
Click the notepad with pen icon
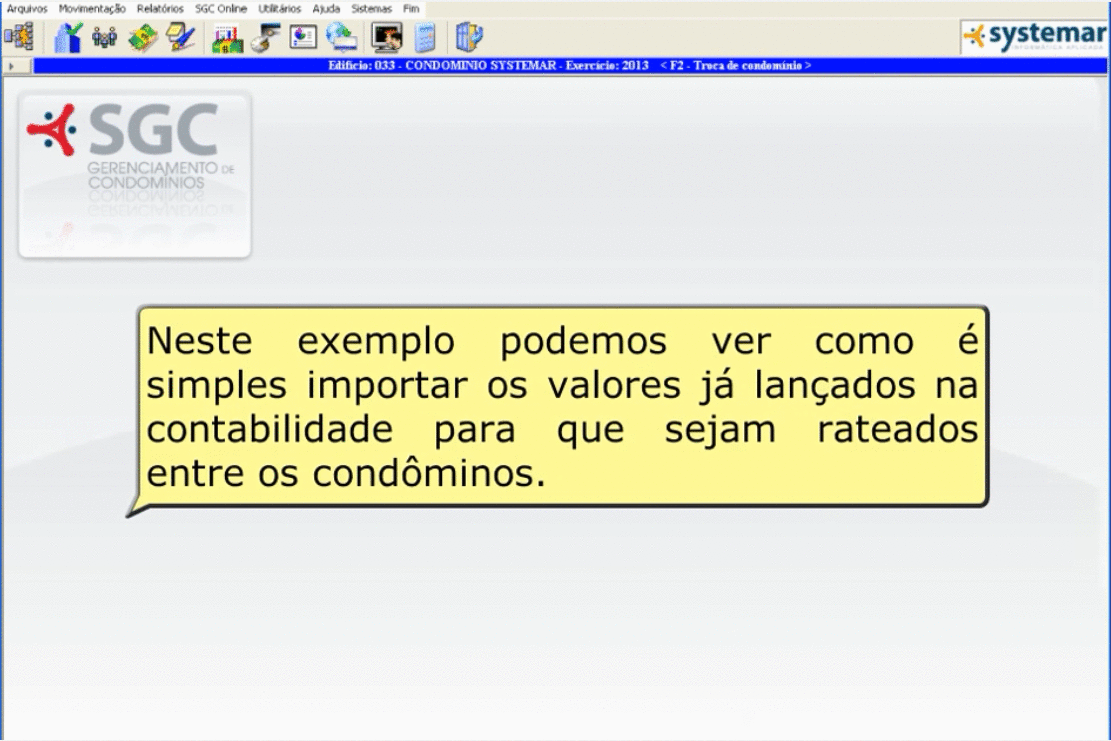pos(181,37)
